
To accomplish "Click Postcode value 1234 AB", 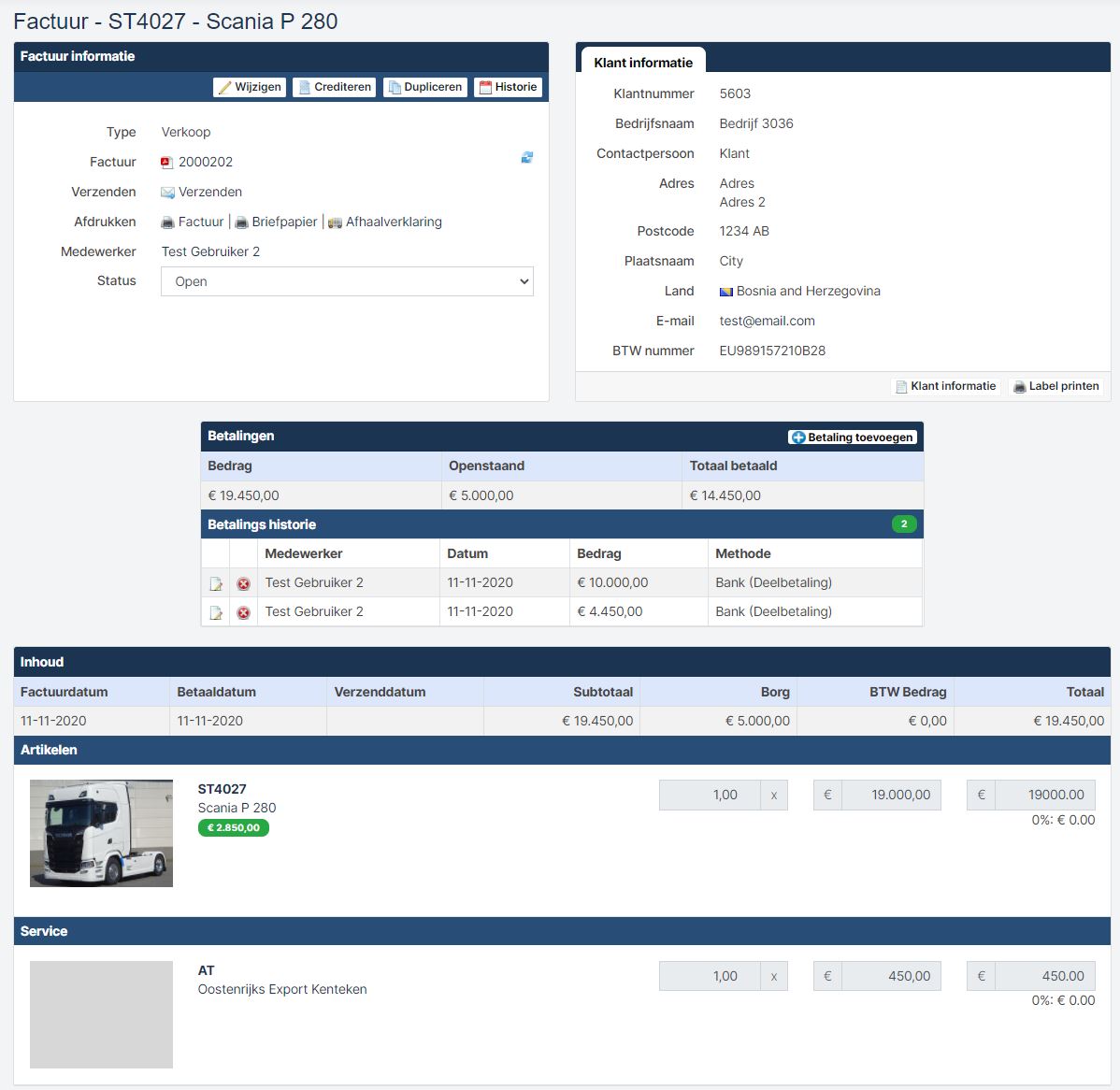I will 744,232.
